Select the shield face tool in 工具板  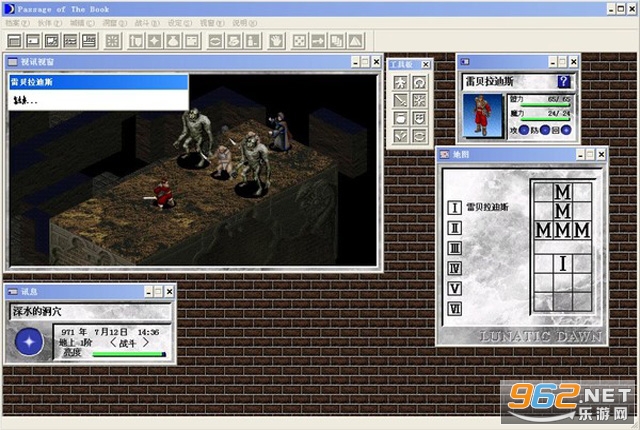tap(419, 118)
